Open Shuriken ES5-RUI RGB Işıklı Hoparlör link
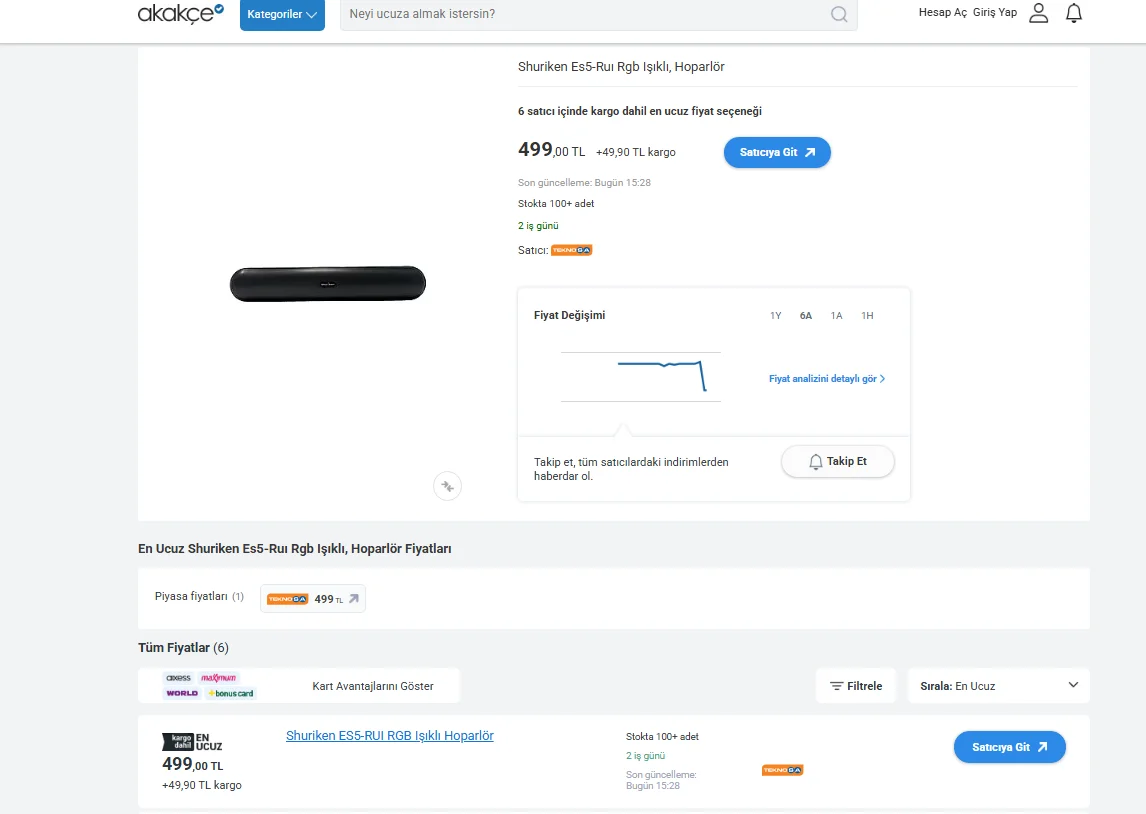Viewport: 1146px width, 814px height. pyautogui.click(x=390, y=736)
